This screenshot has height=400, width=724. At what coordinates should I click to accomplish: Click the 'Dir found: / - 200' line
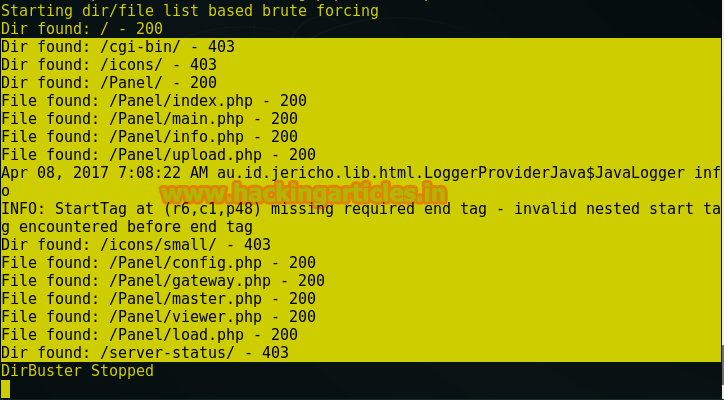click(82, 29)
